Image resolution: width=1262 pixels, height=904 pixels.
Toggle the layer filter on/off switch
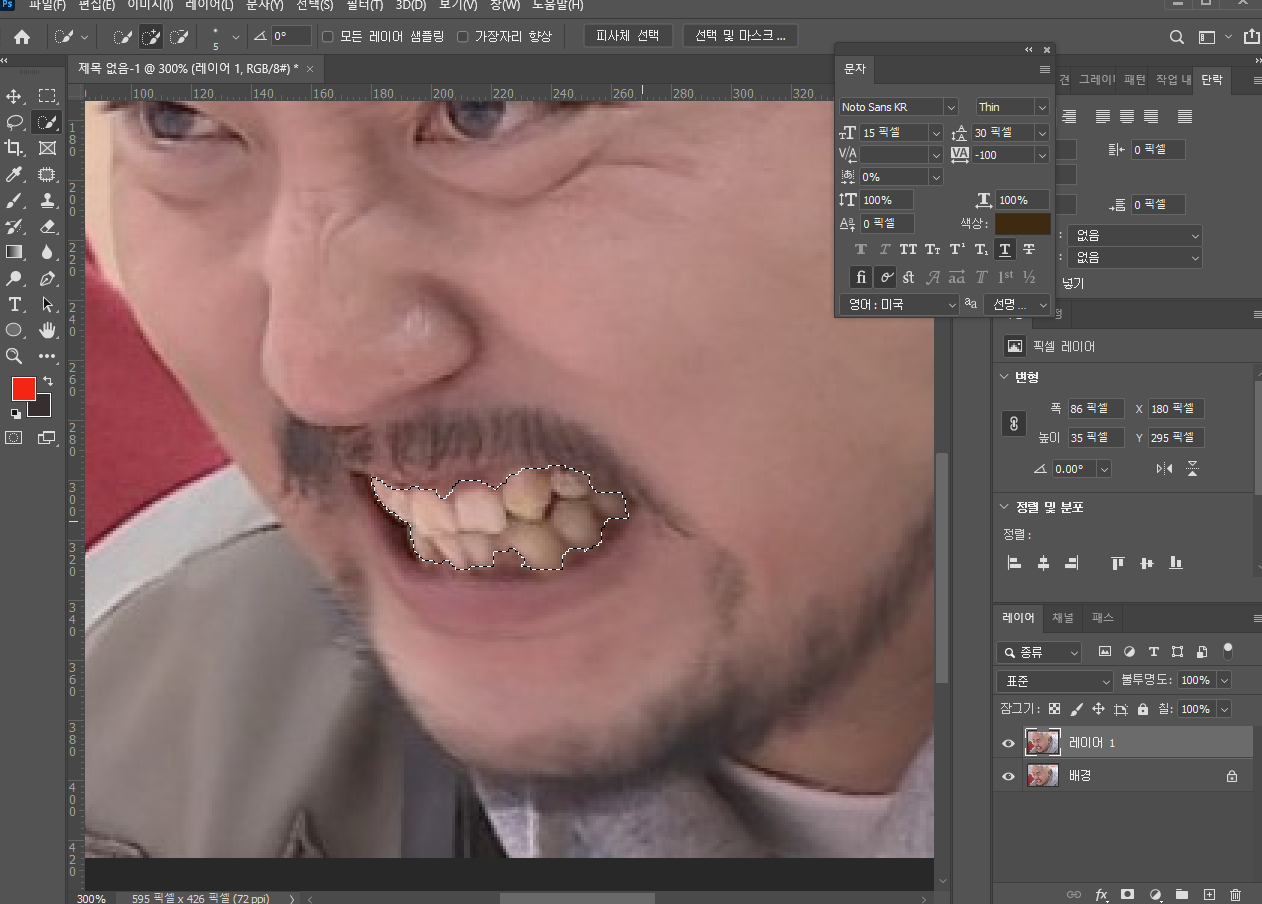pyautogui.click(x=1228, y=651)
